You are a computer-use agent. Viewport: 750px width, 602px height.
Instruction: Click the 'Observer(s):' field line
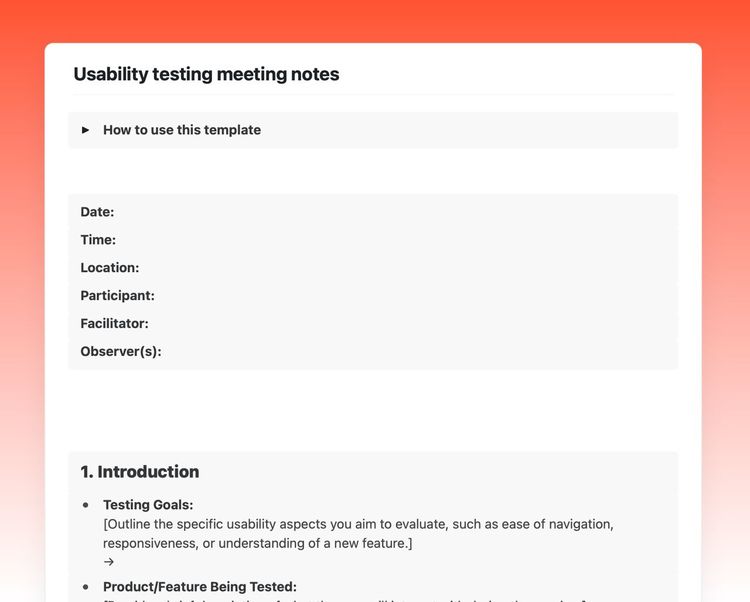point(121,352)
